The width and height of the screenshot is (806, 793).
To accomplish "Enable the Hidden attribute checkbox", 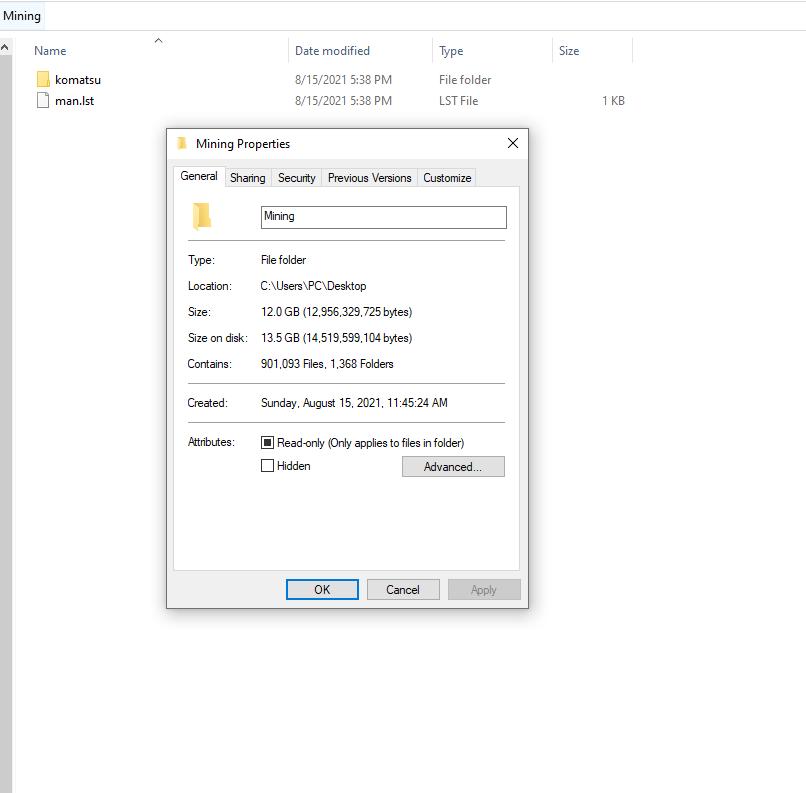I will [x=267, y=466].
